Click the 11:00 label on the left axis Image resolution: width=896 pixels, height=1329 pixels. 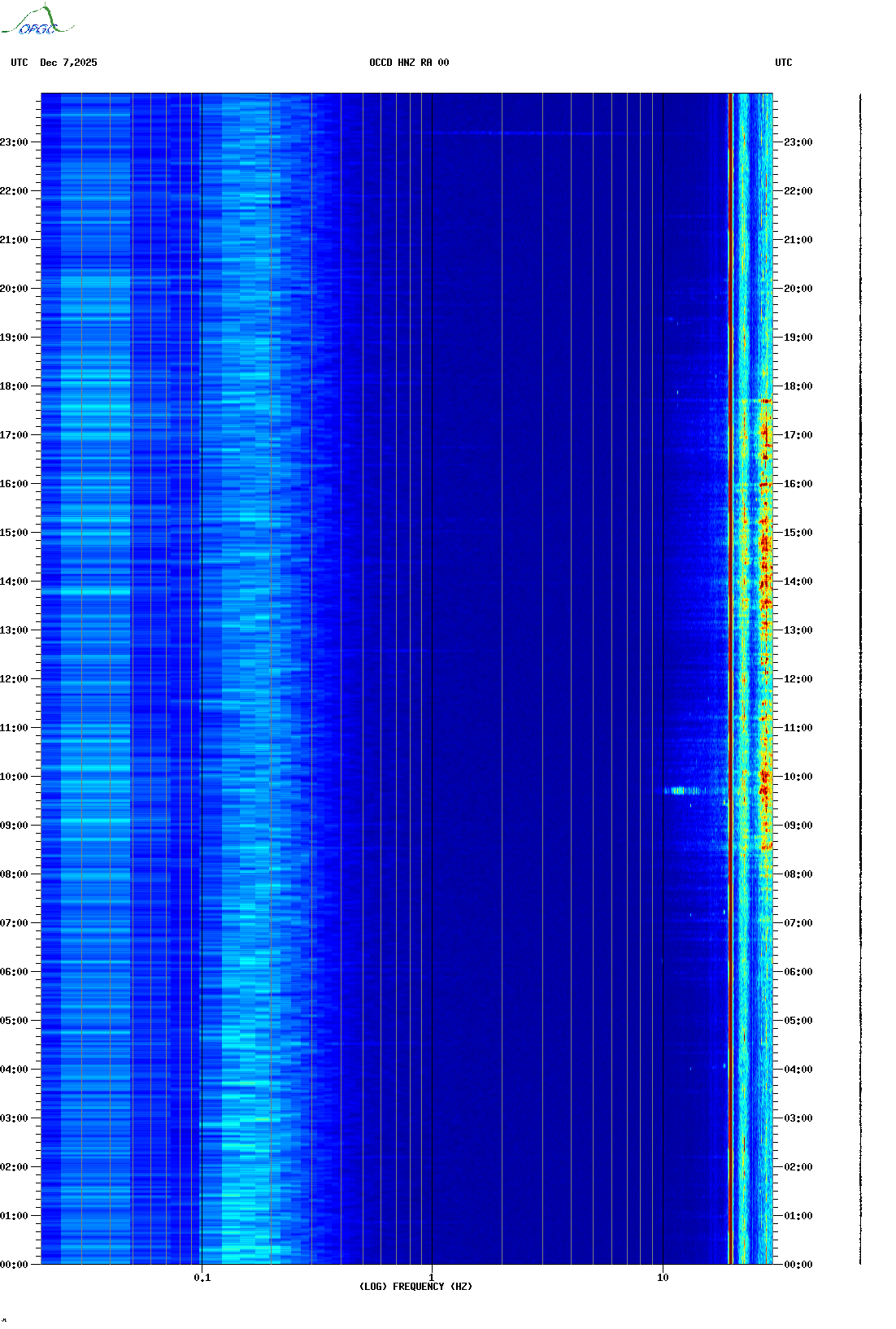click(14, 728)
